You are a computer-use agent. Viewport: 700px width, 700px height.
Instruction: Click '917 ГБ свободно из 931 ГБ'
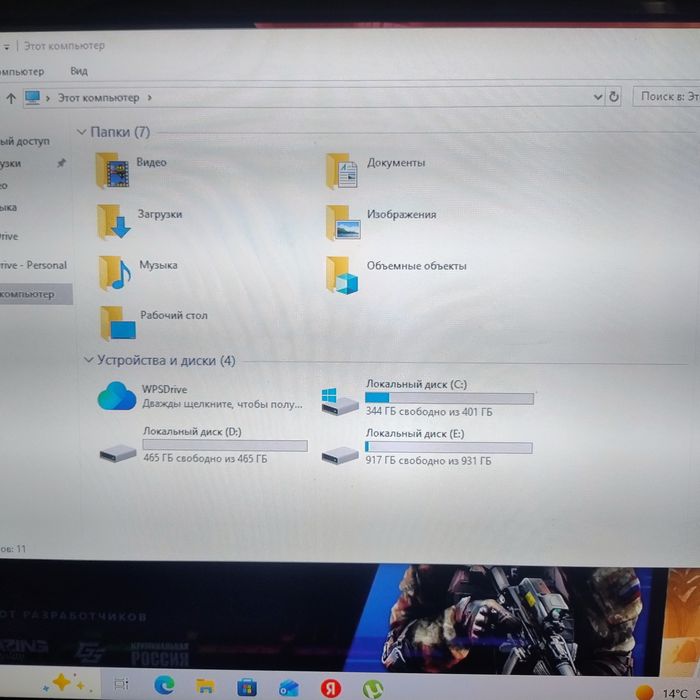pyautogui.click(x=428, y=461)
